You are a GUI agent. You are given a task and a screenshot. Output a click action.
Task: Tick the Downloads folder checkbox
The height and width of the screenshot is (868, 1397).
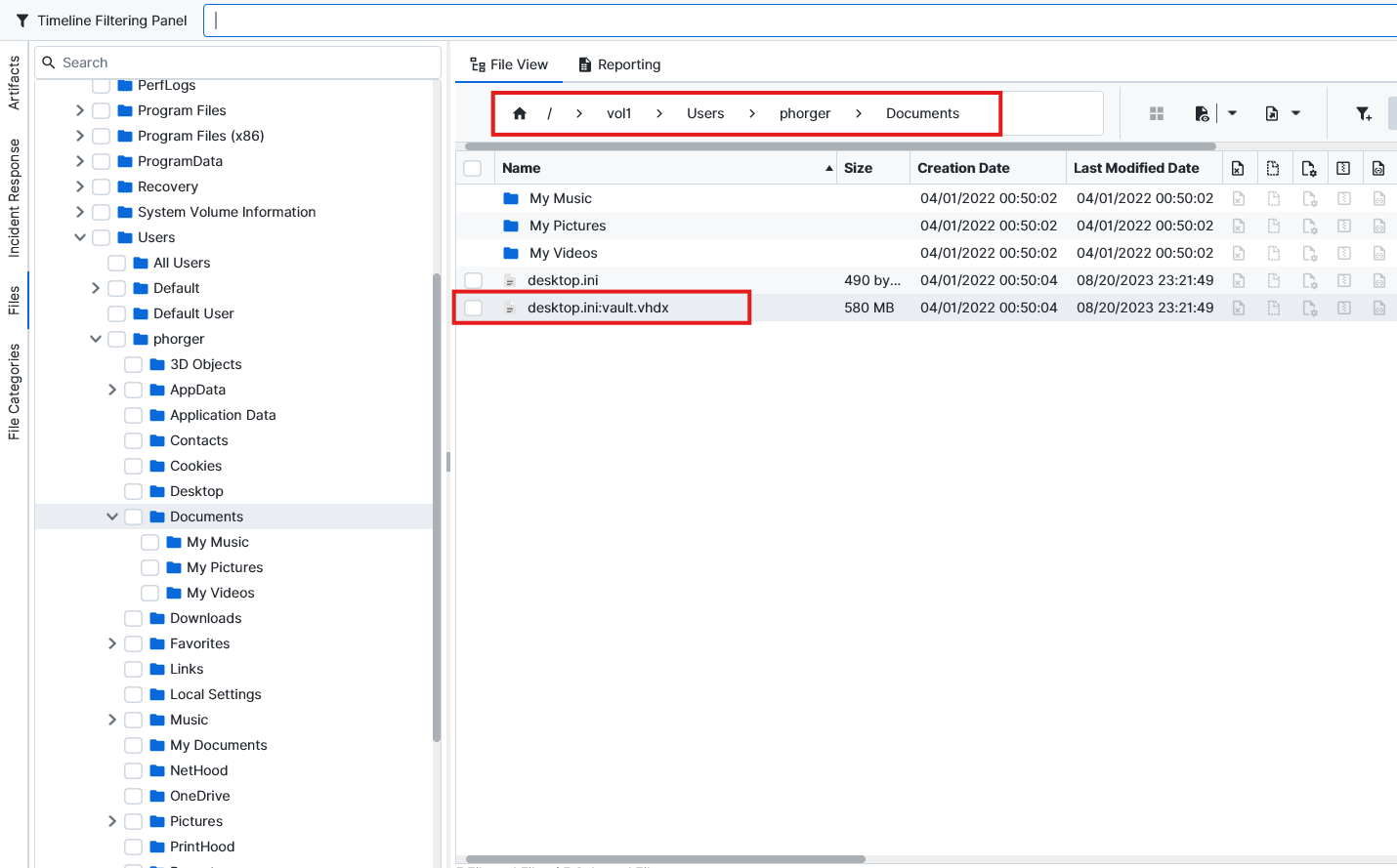tap(134, 618)
